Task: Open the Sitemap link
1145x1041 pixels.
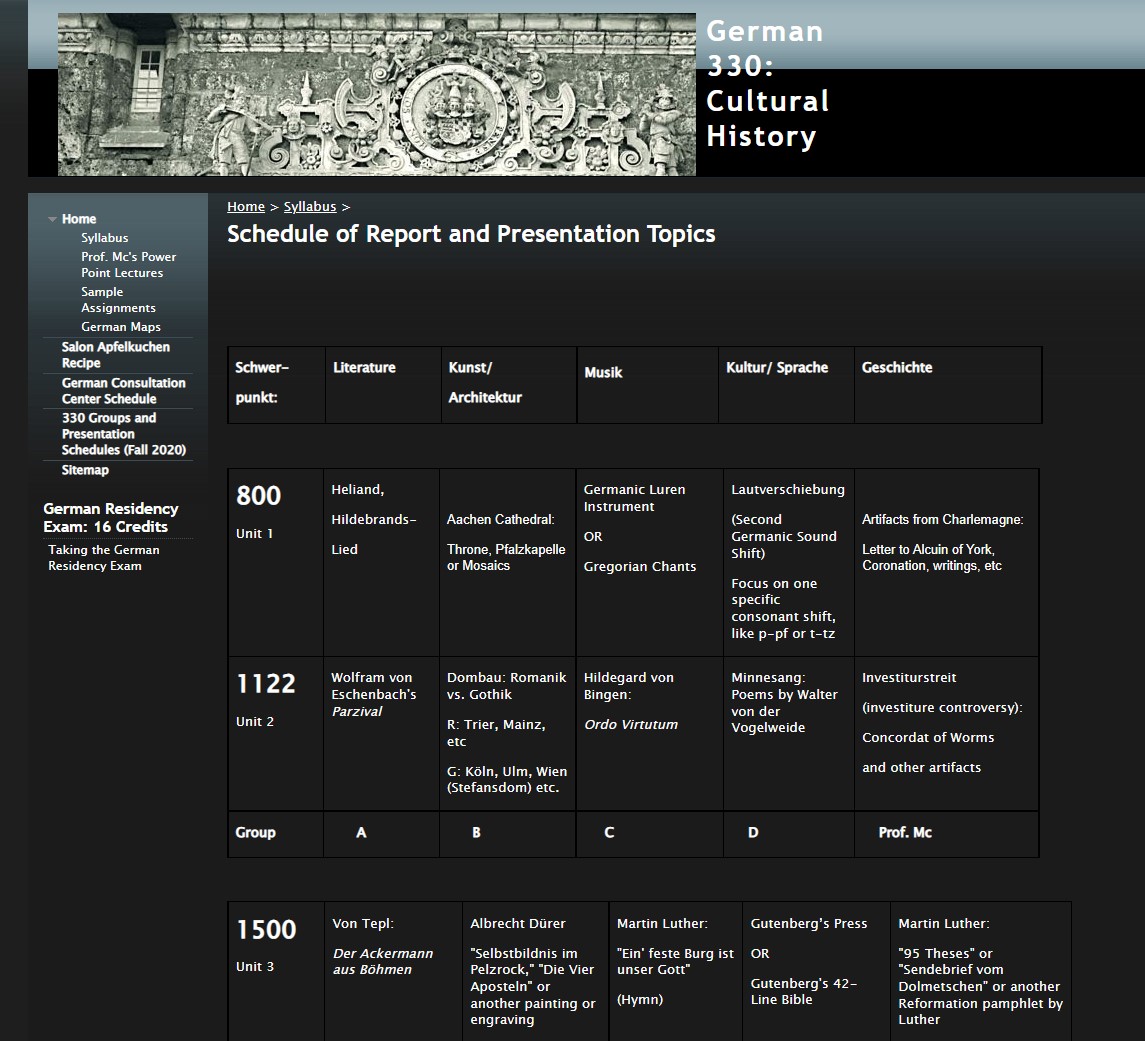Action: click(85, 470)
